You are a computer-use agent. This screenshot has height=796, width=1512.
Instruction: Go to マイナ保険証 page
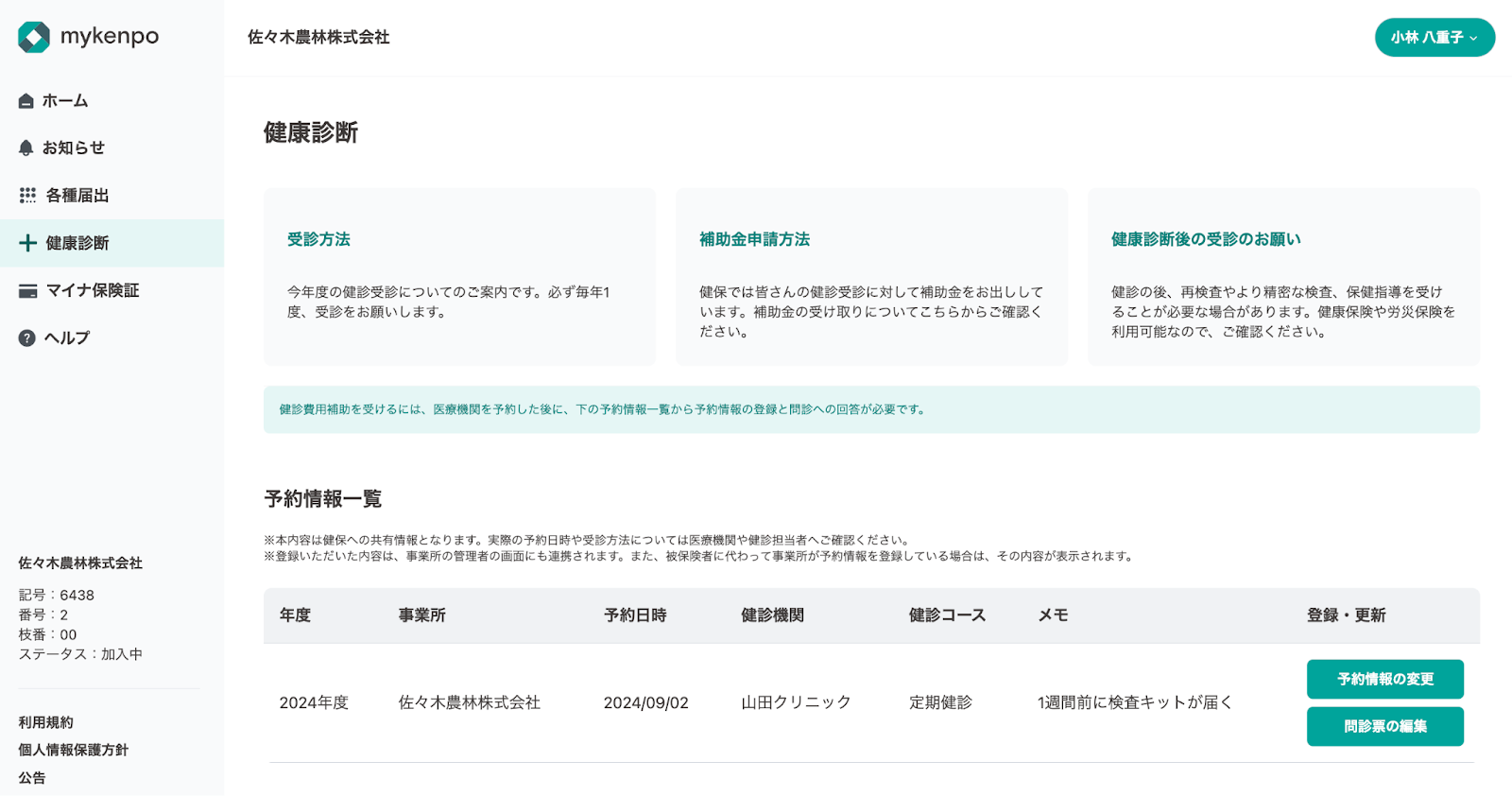(93, 291)
